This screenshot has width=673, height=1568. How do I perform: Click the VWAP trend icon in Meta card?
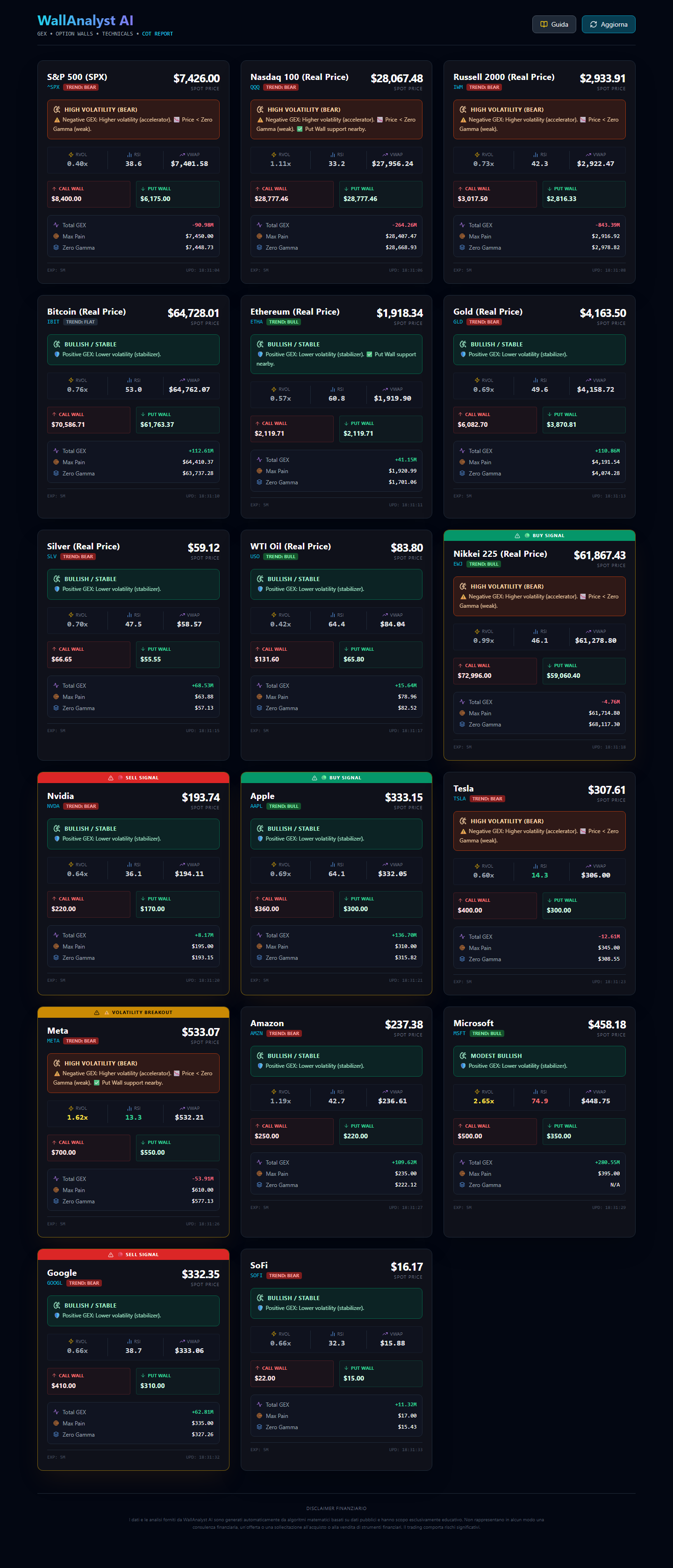(182, 1108)
